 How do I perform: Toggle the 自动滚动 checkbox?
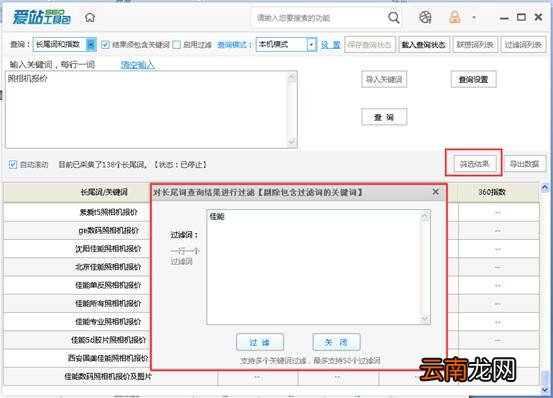point(13,164)
